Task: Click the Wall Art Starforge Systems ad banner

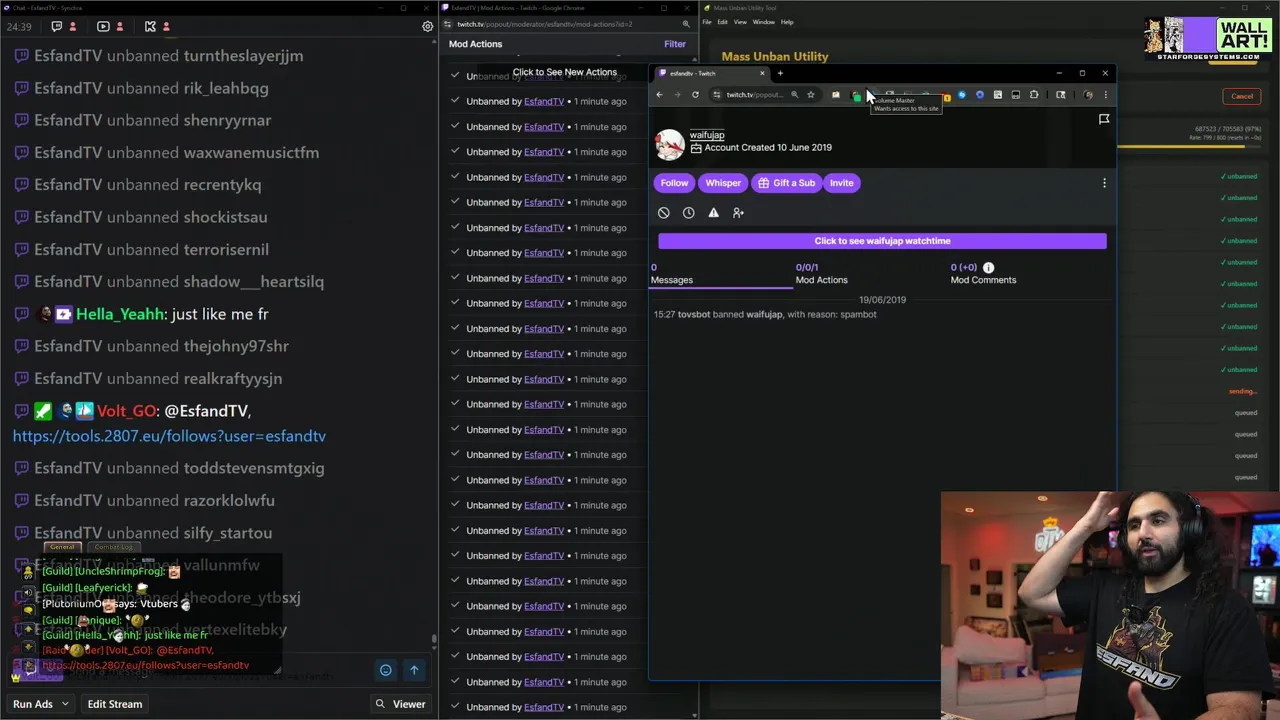Action: [x=1208, y=39]
